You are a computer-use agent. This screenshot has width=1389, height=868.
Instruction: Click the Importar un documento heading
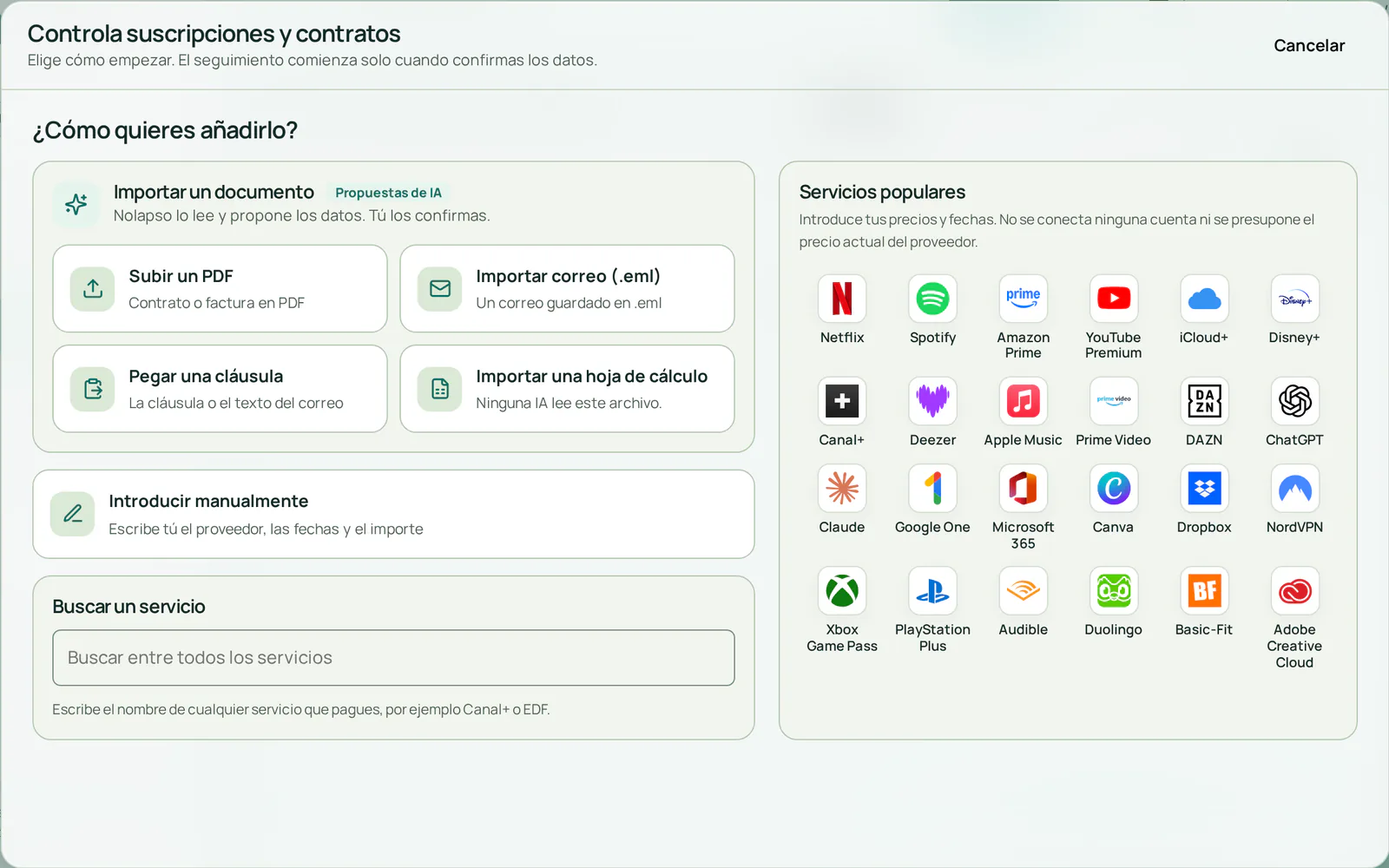click(214, 192)
